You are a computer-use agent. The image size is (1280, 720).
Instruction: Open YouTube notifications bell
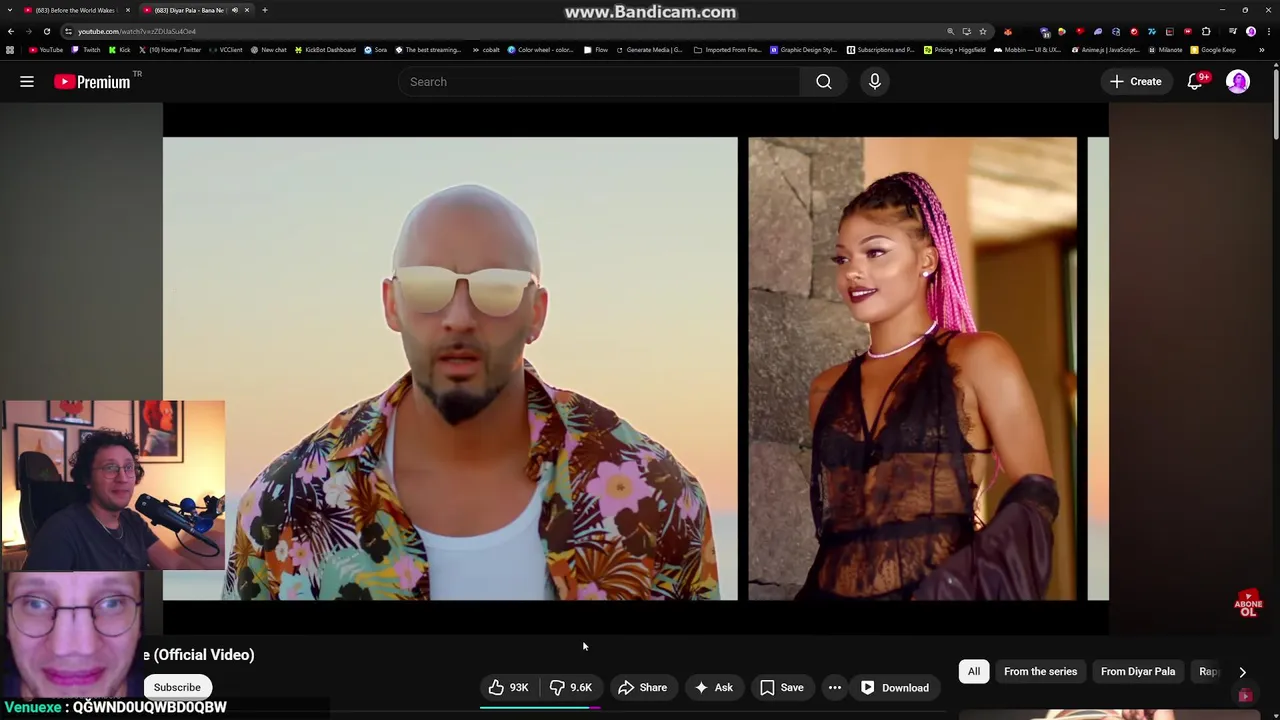coord(1195,82)
